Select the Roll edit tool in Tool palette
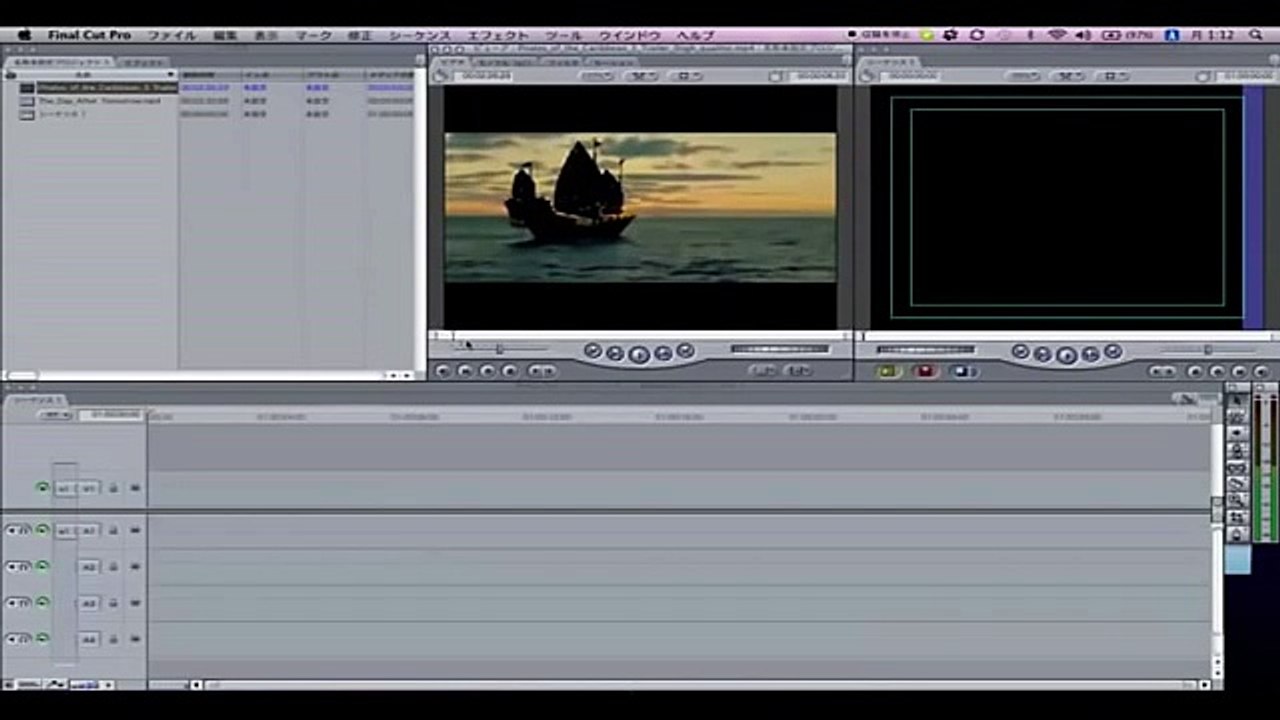1280x720 pixels. click(1237, 451)
